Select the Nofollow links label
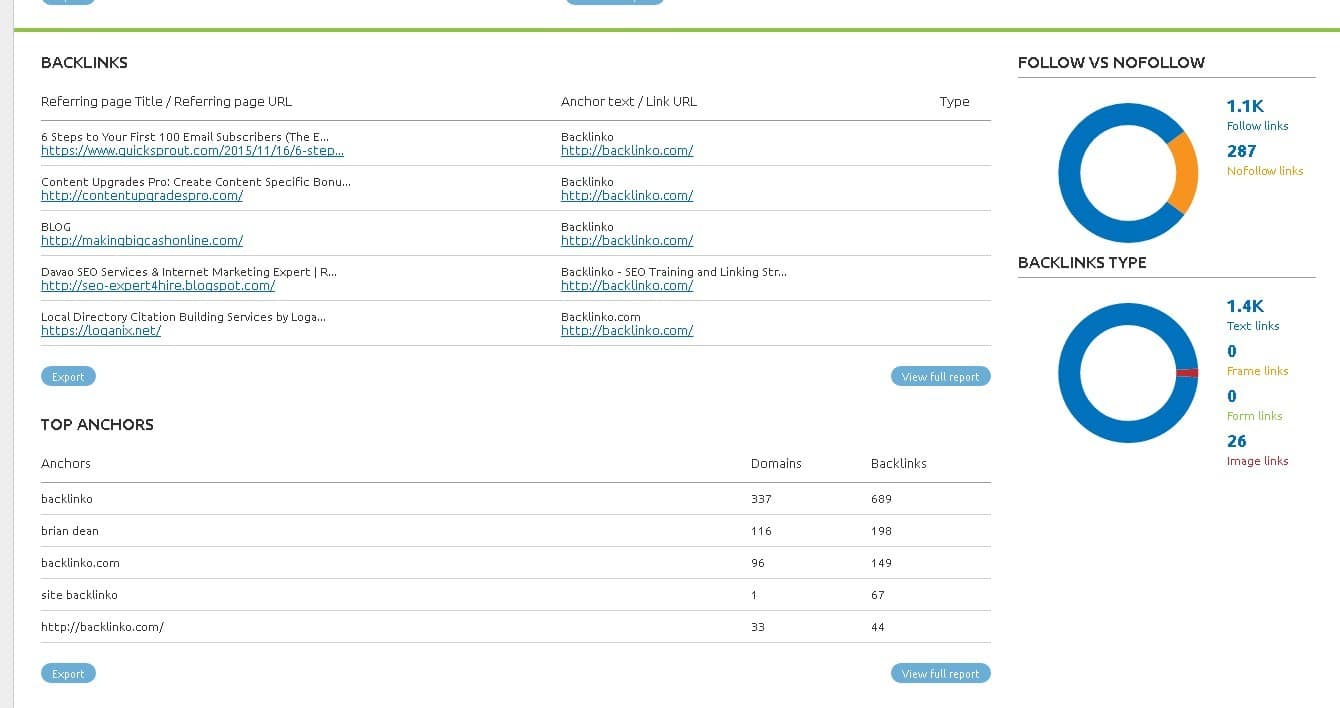This screenshot has height=708, width=1340. [1265, 171]
